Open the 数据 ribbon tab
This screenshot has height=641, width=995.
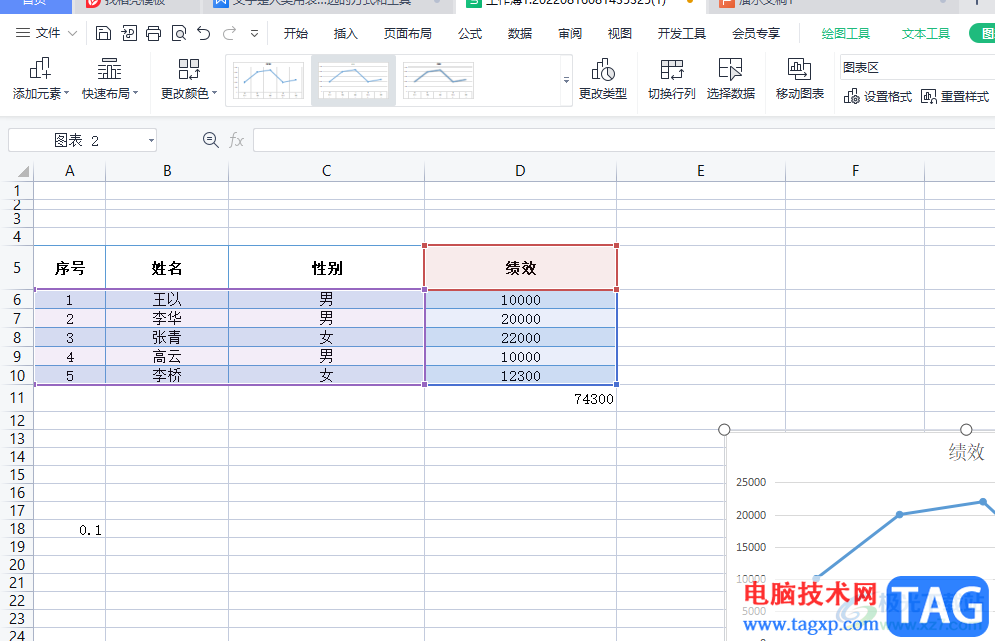520,34
